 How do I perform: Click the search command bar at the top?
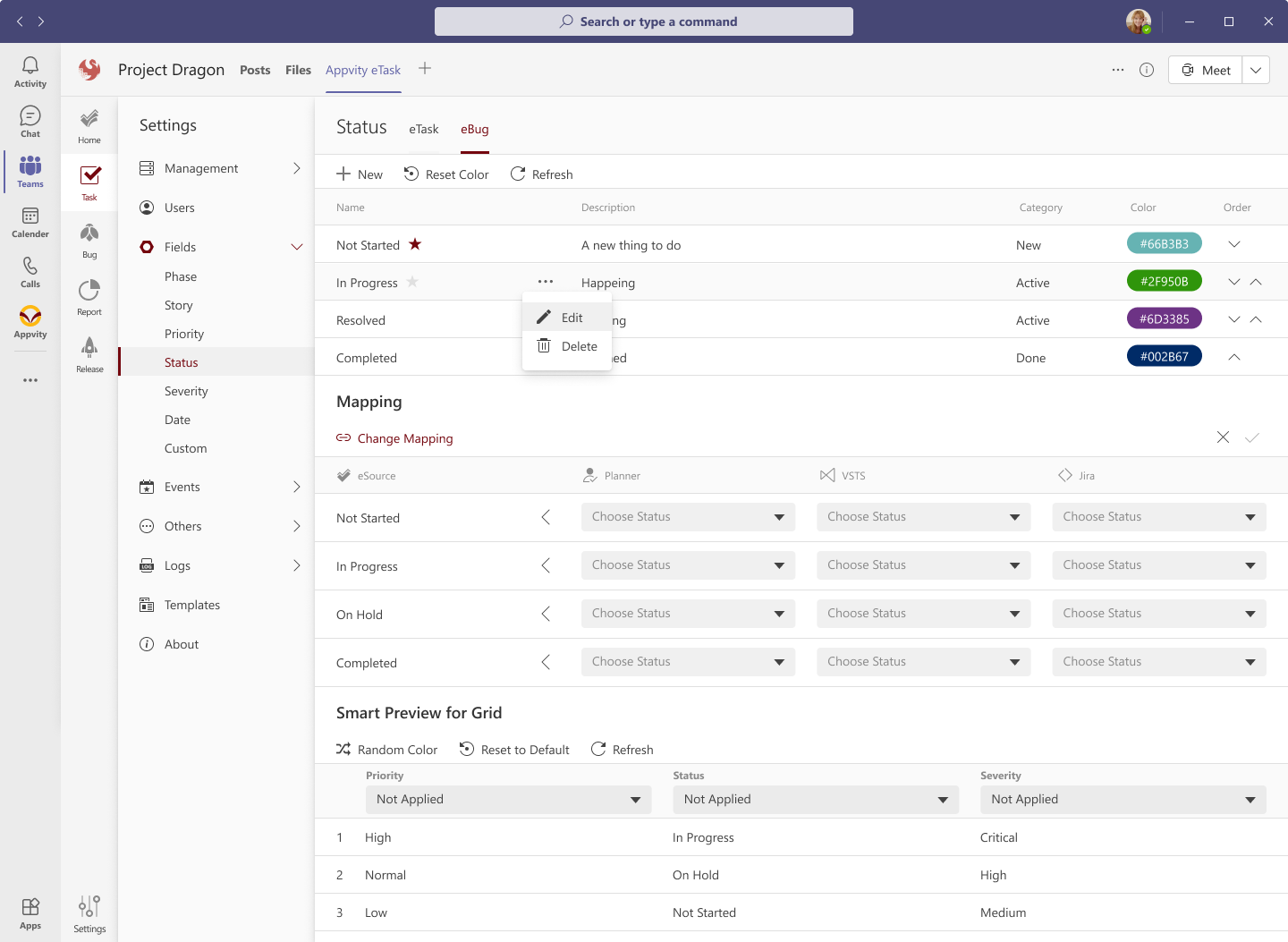click(x=643, y=21)
